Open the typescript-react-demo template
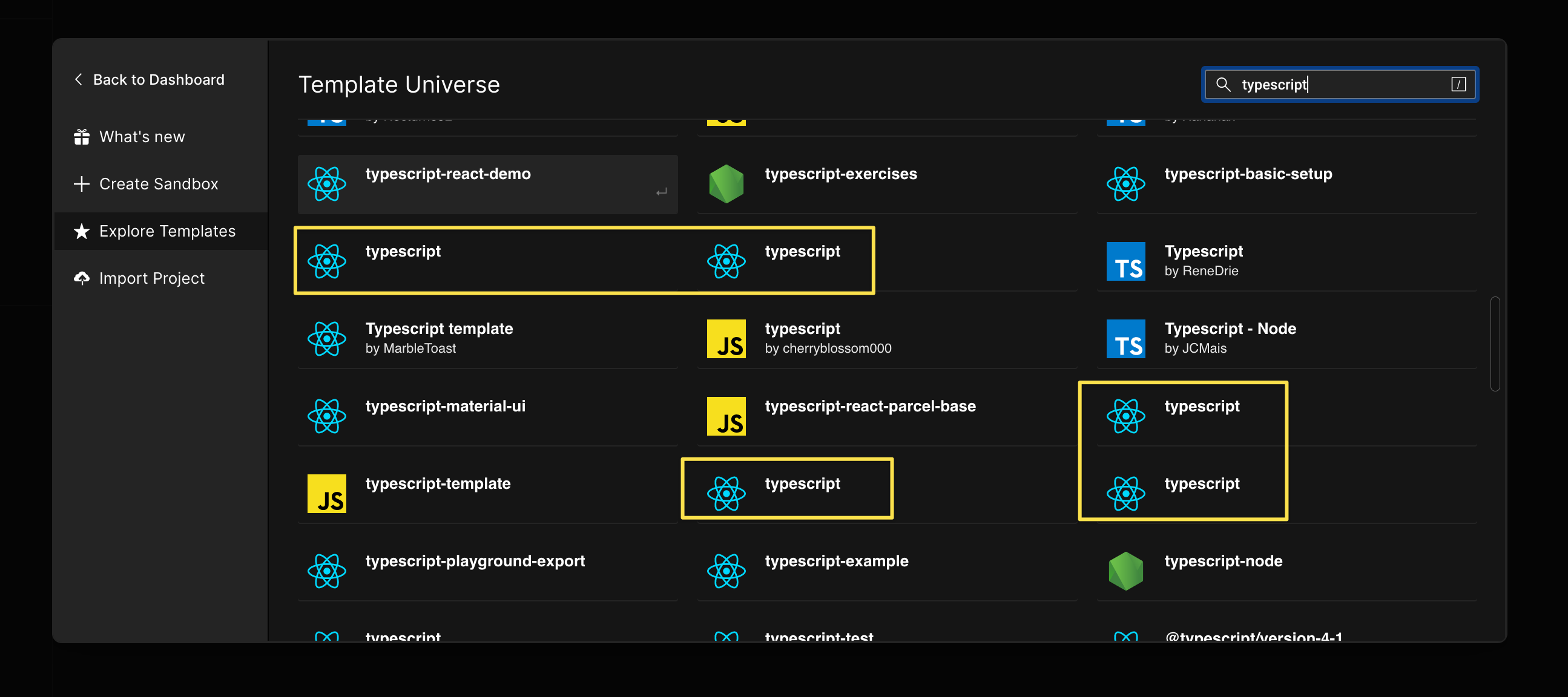 (487, 184)
